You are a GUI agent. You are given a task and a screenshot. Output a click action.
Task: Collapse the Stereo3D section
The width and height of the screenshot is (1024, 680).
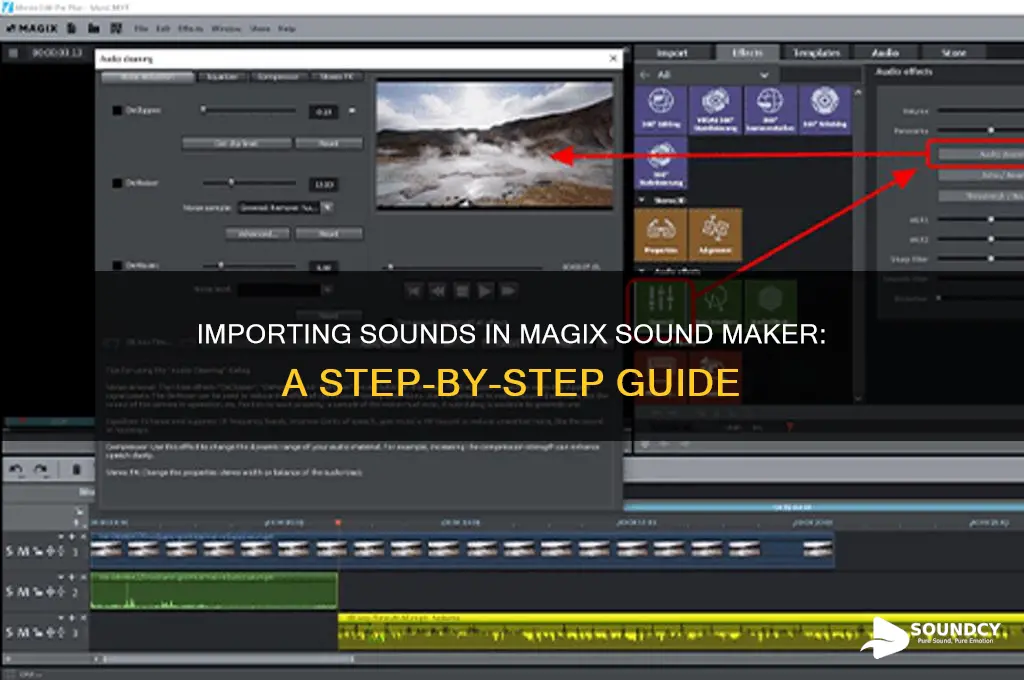click(x=643, y=200)
